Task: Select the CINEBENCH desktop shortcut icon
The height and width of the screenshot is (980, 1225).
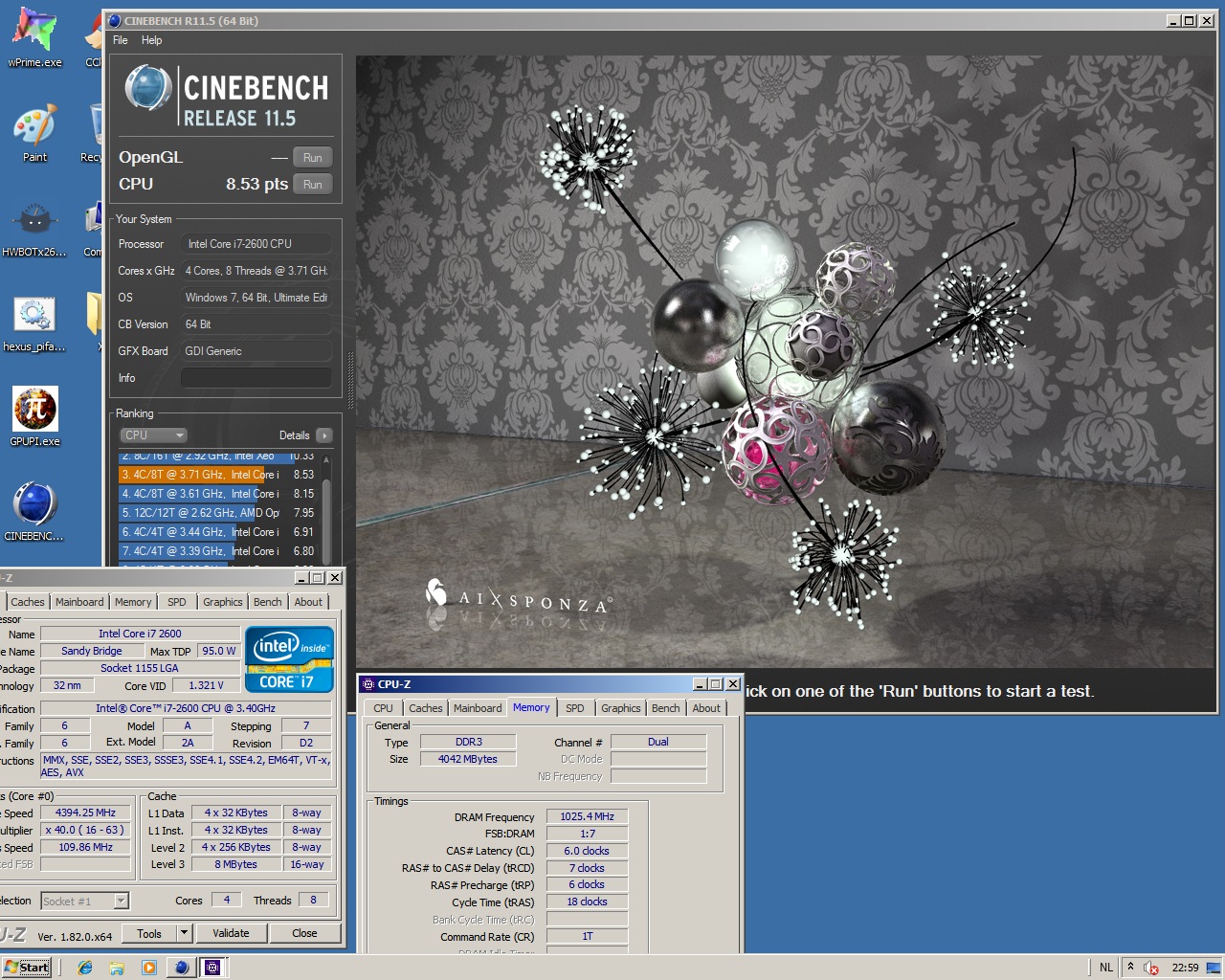Action: coord(34,512)
